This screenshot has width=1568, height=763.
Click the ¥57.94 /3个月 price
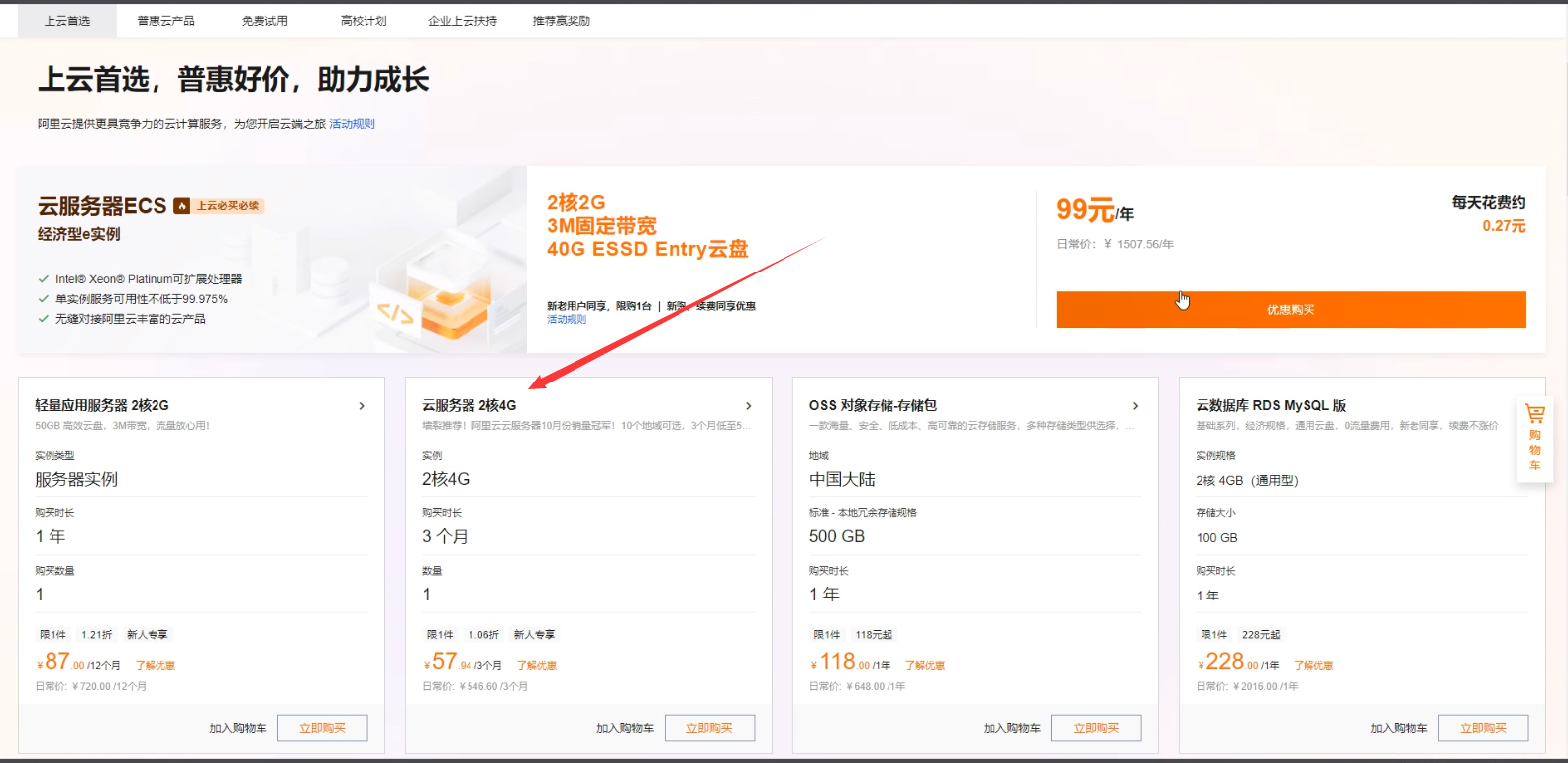[463, 662]
